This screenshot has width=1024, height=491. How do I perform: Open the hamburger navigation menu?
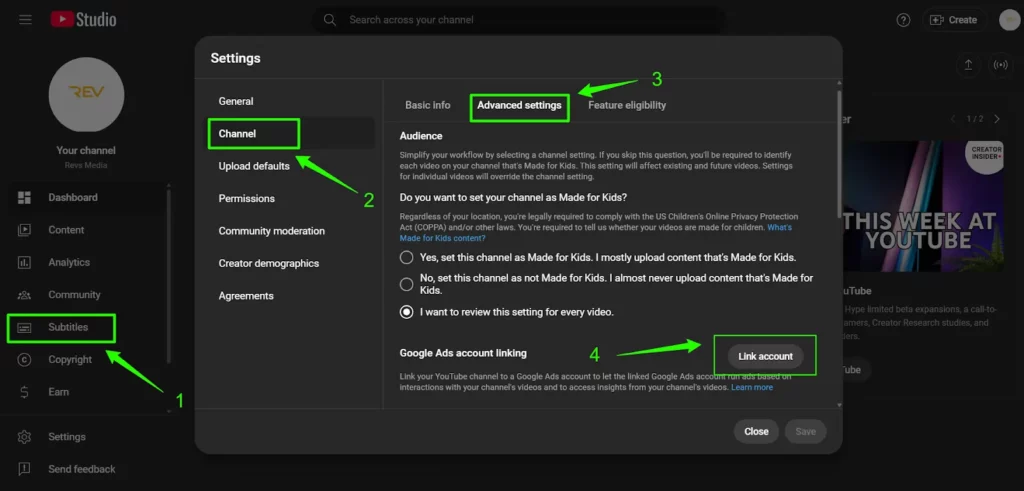pyautogui.click(x=25, y=20)
